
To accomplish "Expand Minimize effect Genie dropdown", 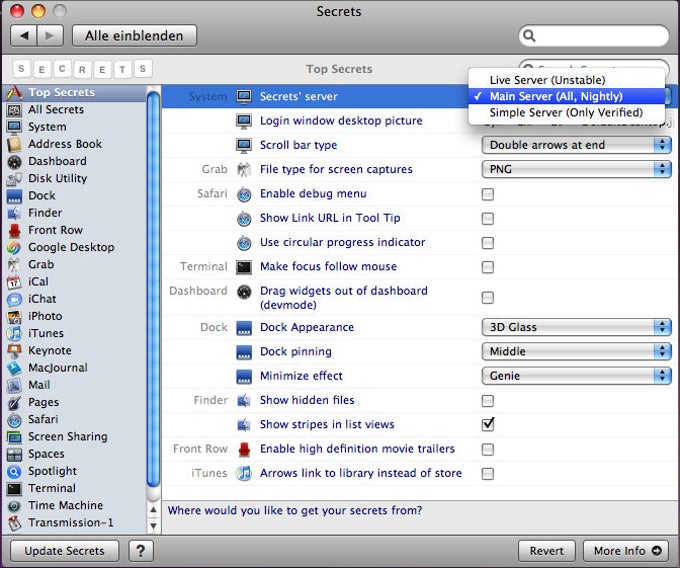I will pyautogui.click(x=576, y=375).
